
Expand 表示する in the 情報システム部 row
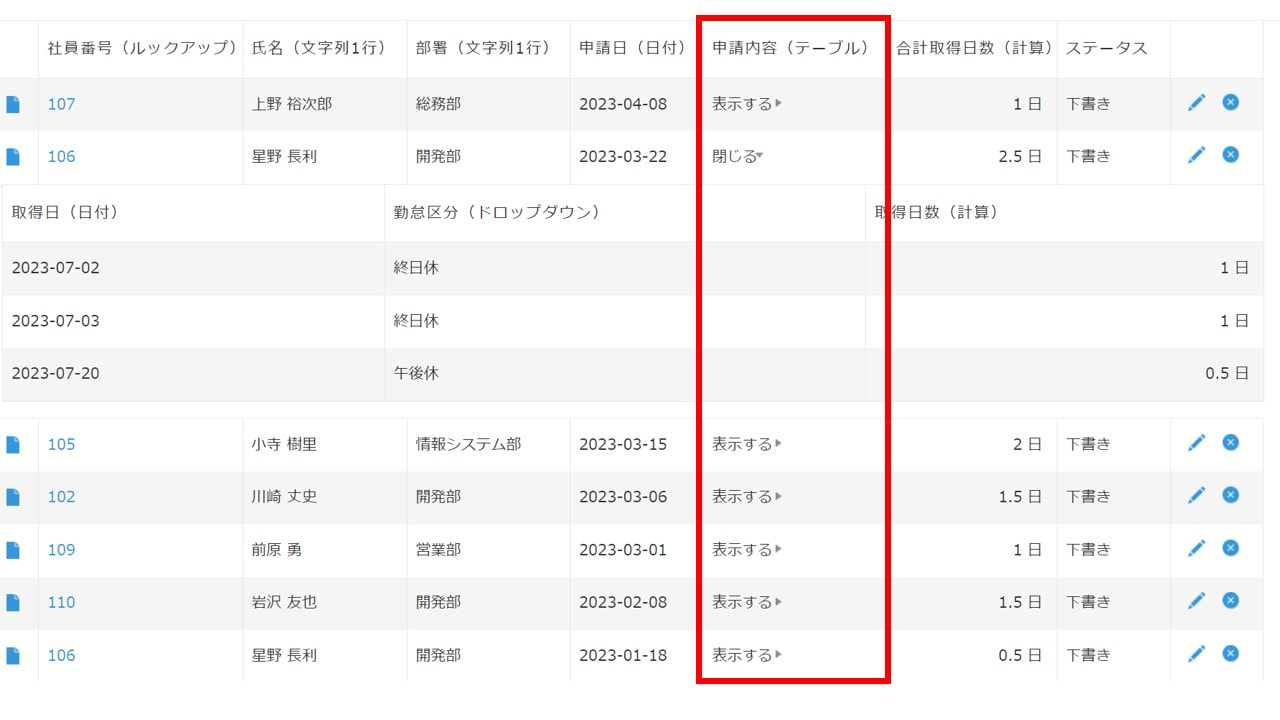pyautogui.click(x=746, y=444)
